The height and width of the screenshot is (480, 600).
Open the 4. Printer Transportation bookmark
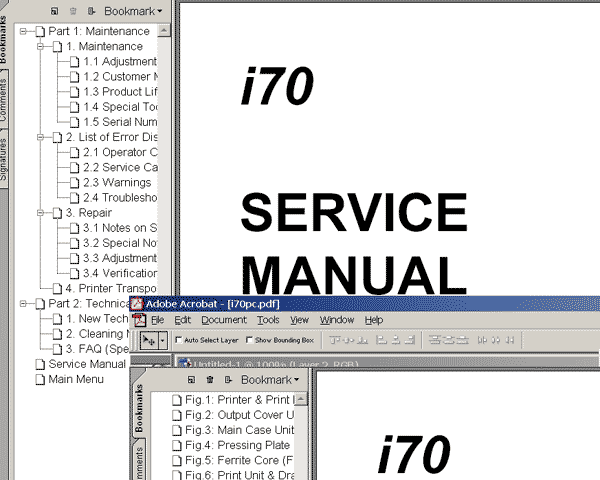tap(111, 289)
